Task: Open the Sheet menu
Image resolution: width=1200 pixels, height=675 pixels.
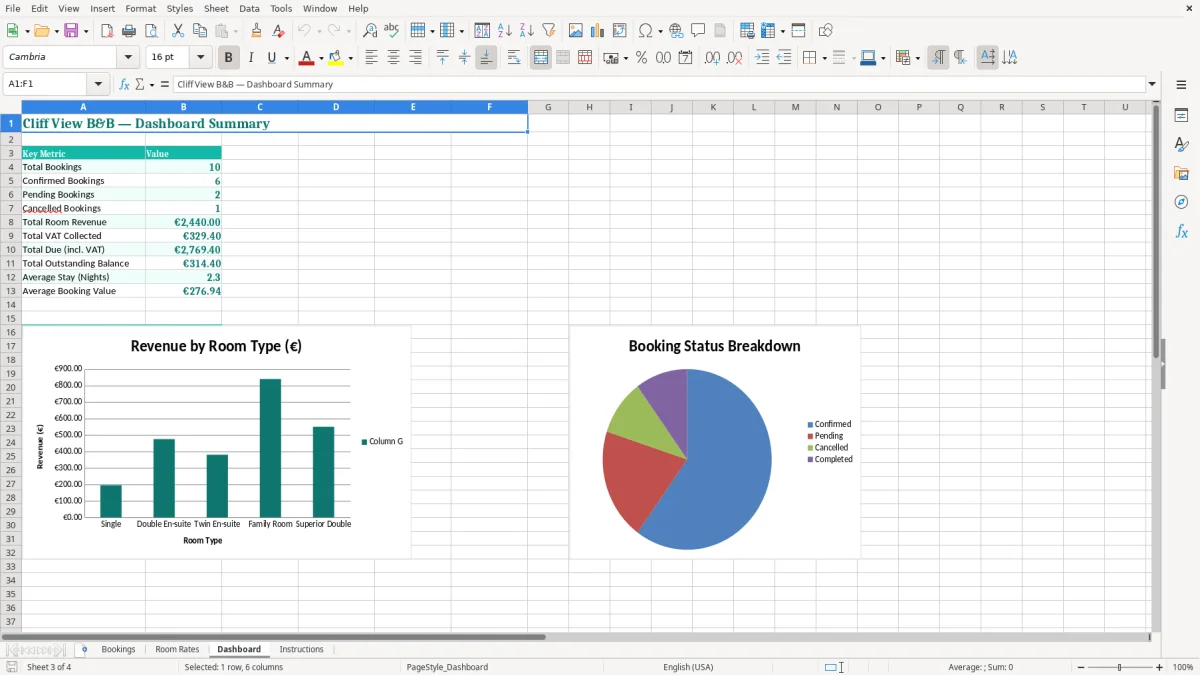Action: pyautogui.click(x=216, y=8)
